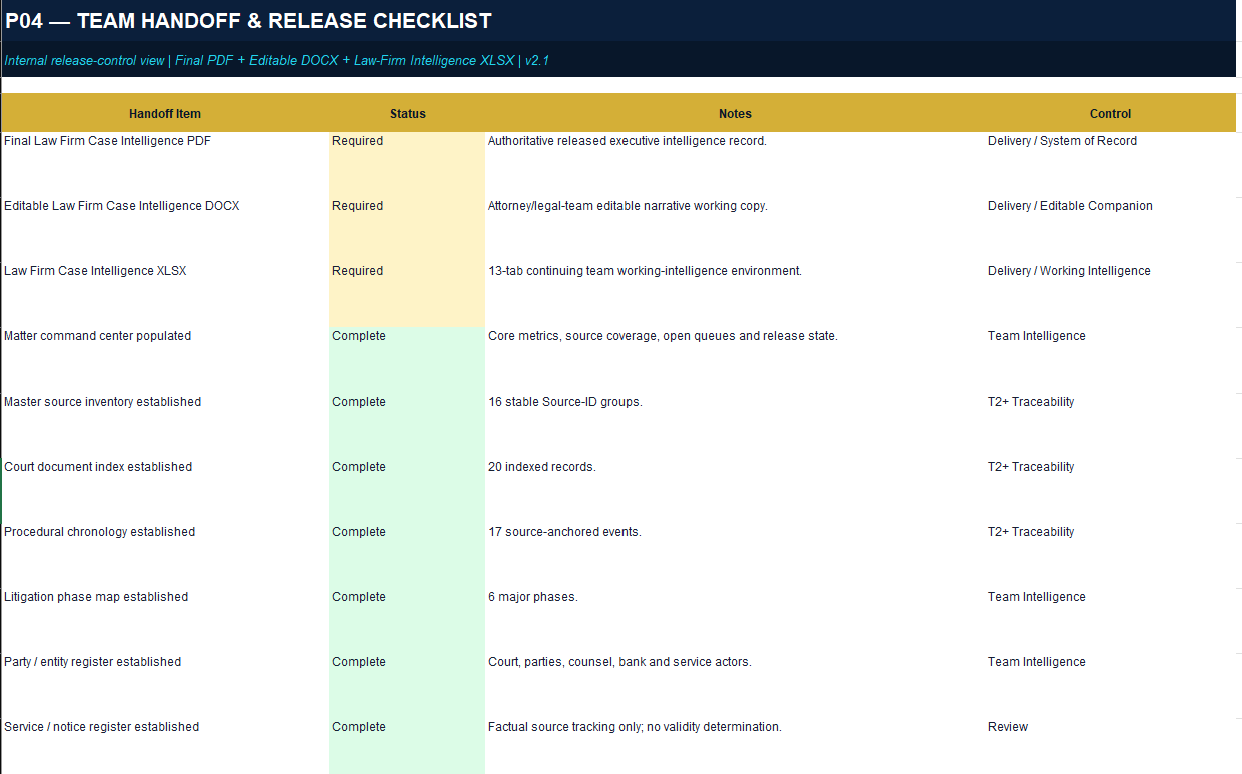The height and width of the screenshot is (774, 1242).
Task: Click the Notes column header
Action: tap(735, 114)
